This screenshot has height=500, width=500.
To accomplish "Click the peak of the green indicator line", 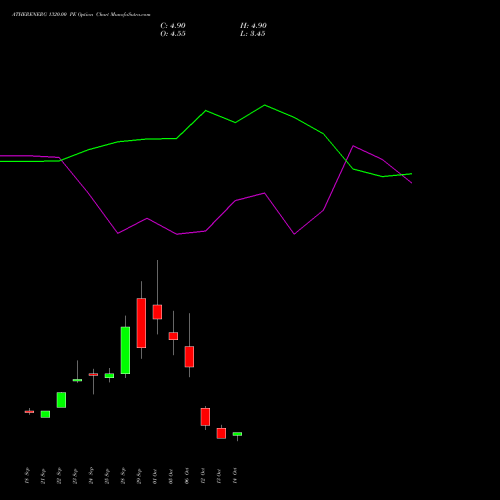I will tap(265, 105).
